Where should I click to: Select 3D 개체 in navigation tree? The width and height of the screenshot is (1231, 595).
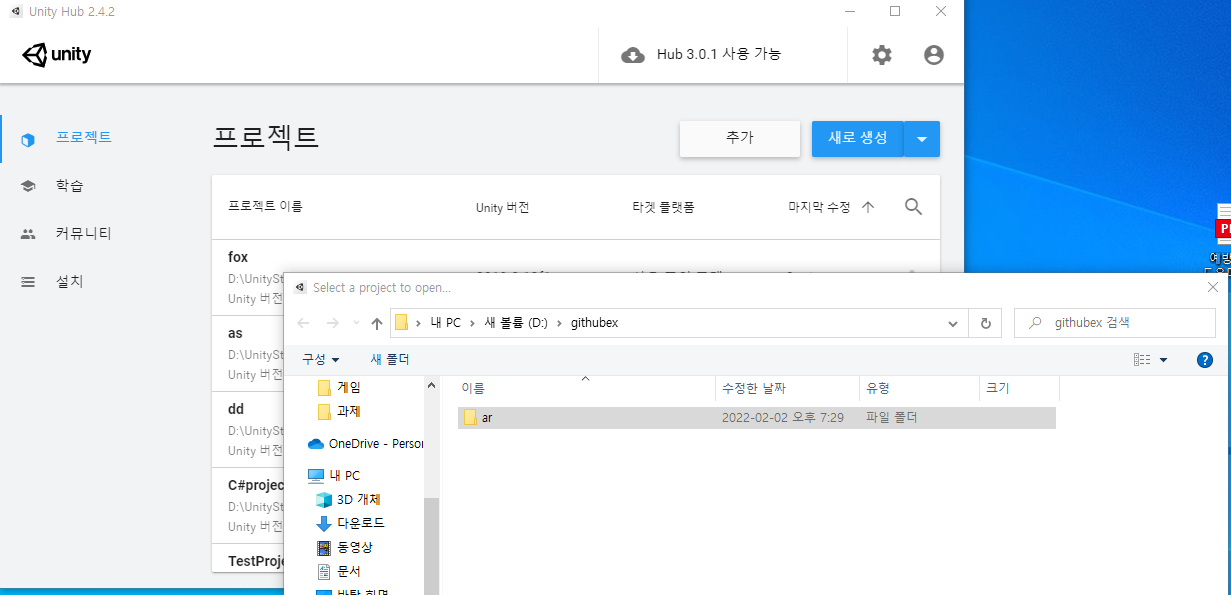tap(348, 500)
